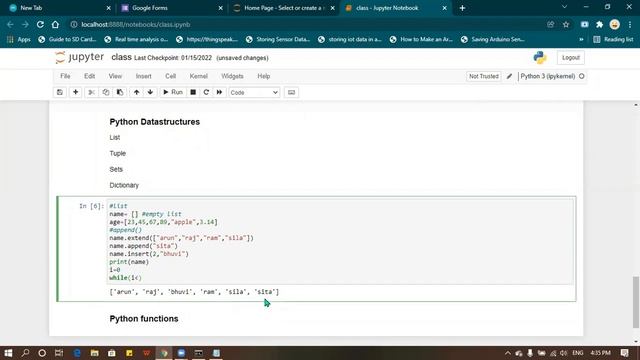Open the Cell menu

pos(170,76)
